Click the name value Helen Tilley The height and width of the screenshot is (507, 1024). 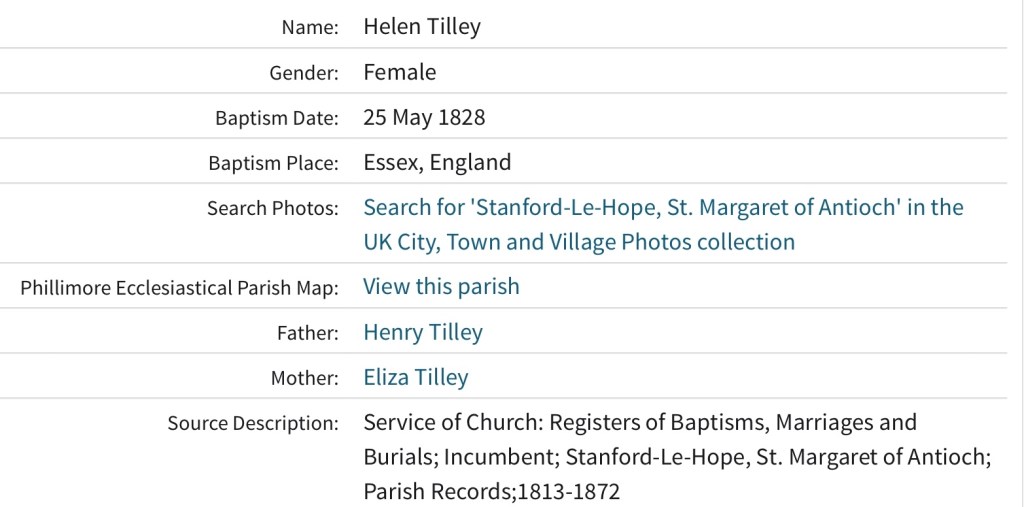(422, 27)
